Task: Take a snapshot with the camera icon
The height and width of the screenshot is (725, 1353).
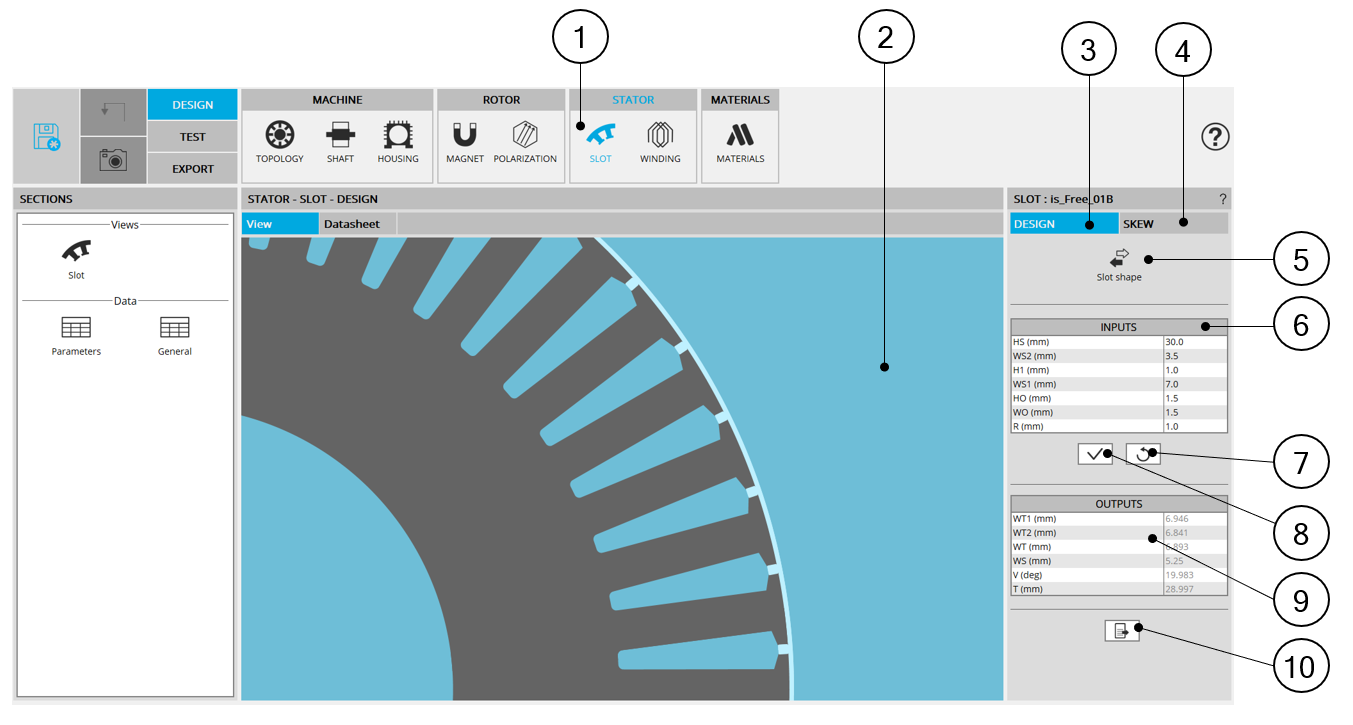Action: click(113, 160)
